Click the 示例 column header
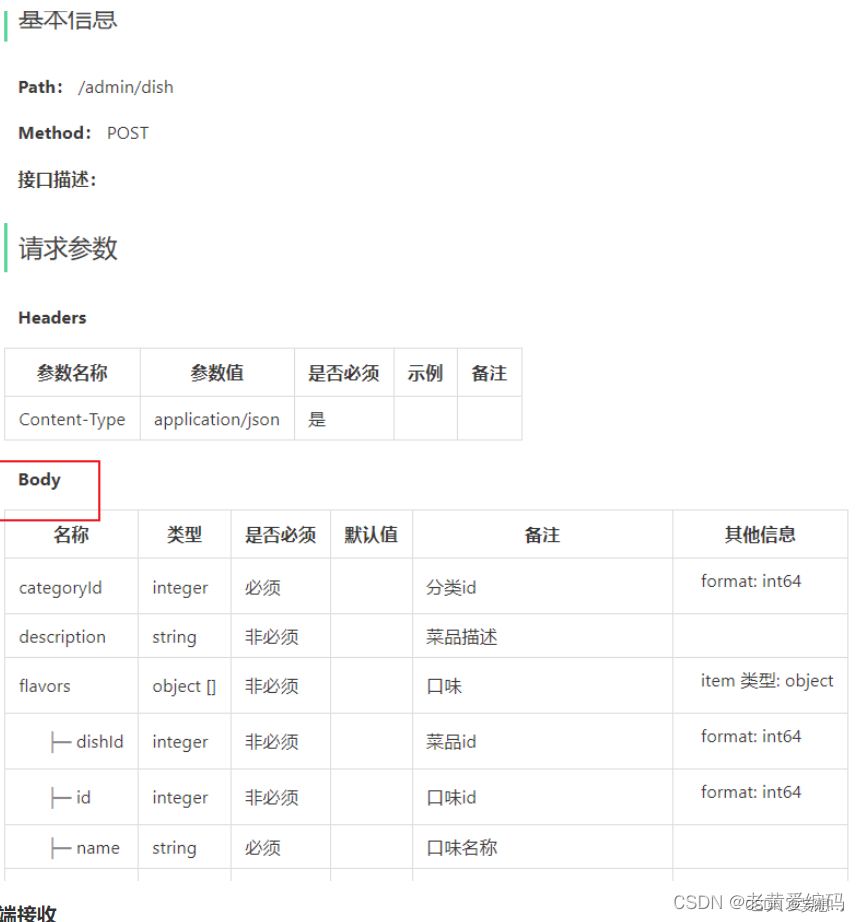Viewport: 859px width, 922px height. coord(425,373)
